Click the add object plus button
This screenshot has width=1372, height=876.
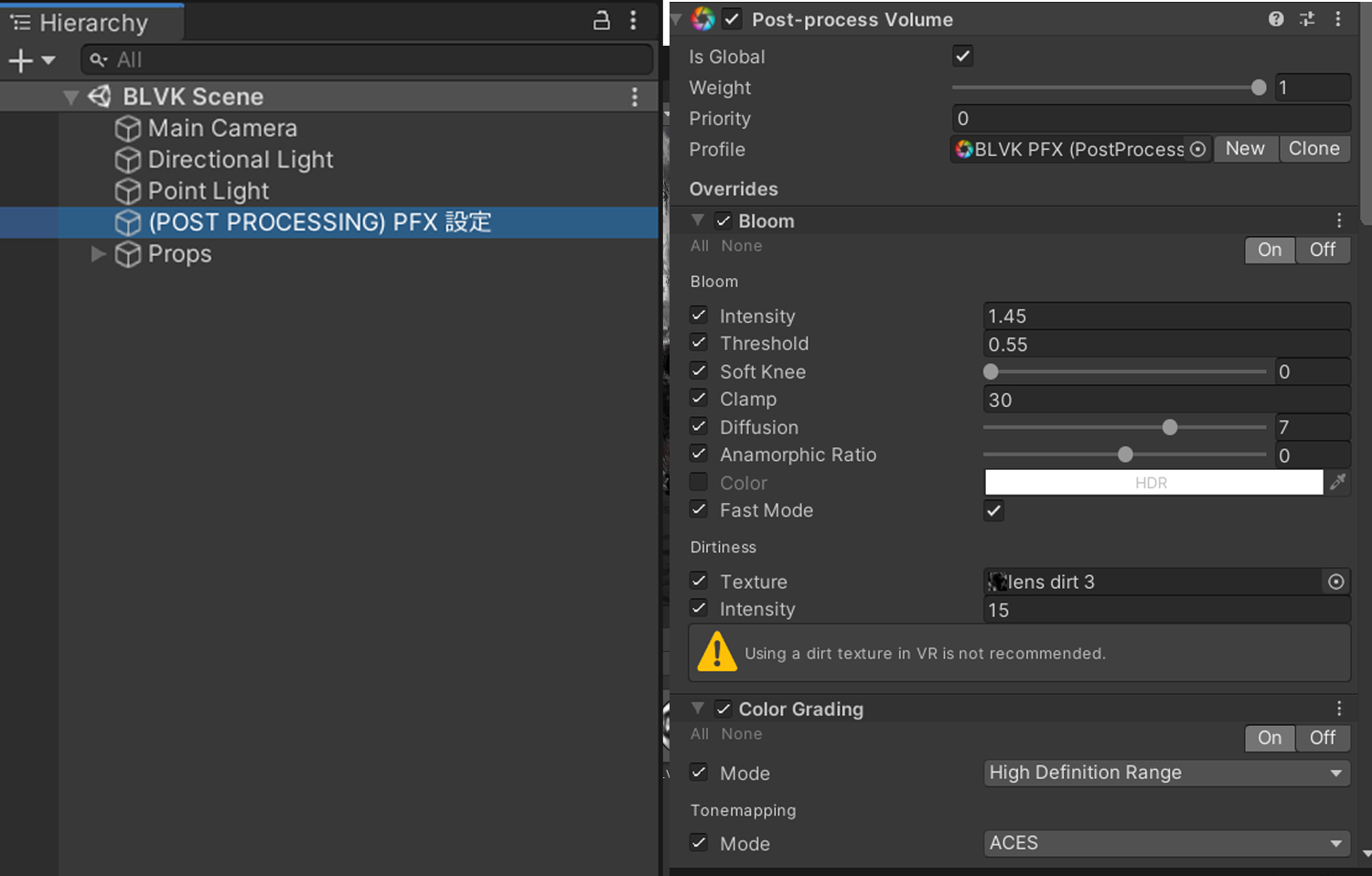(x=20, y=60)
